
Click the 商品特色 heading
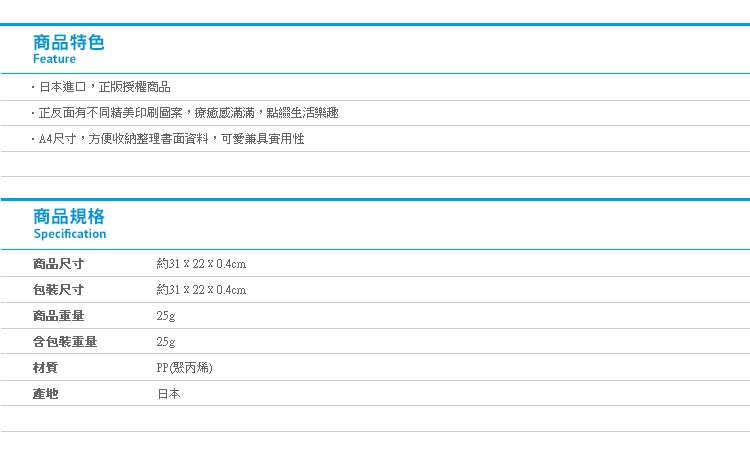pos(68,43)
